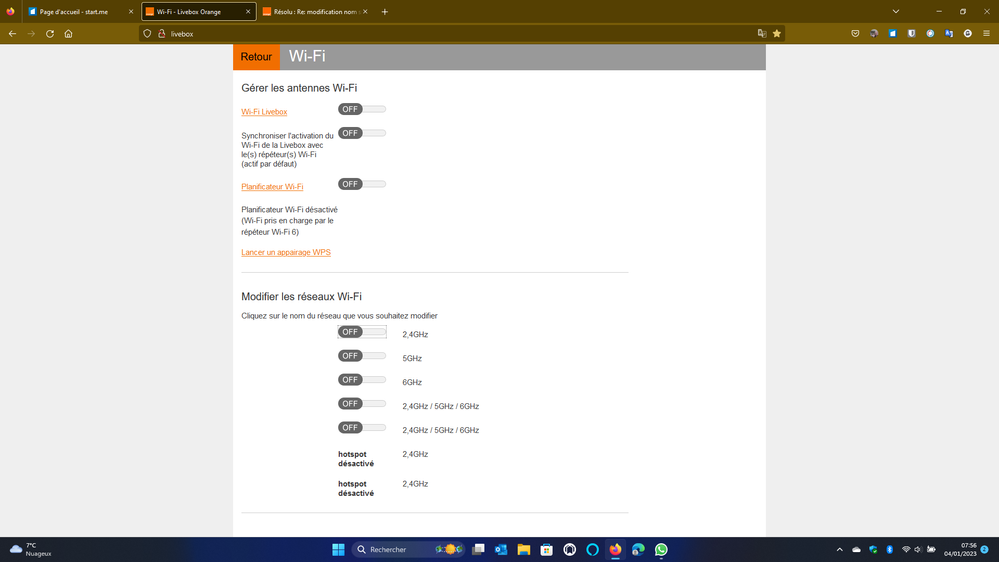Image resolution: width=999 pixels, height=562 pixels.
Task: Open WhatsApp from the taskbar
Action: tap(661, 549)
